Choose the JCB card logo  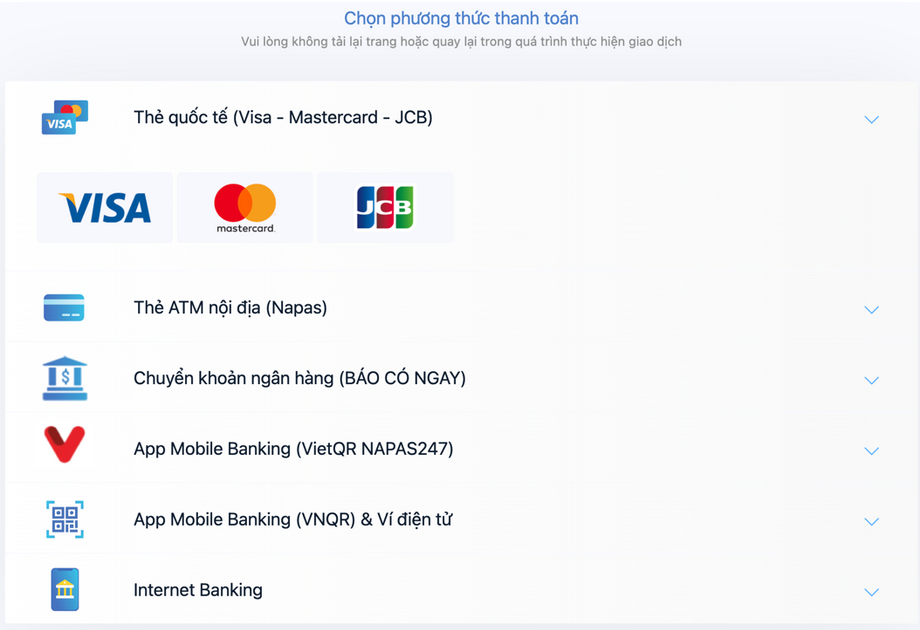[x=385, y=208]
